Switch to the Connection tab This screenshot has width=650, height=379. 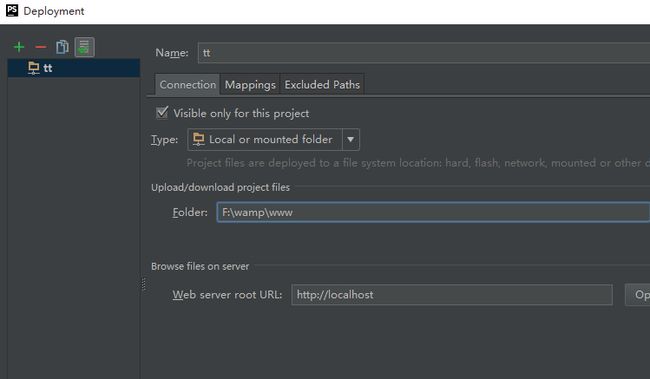coord(187,85)
